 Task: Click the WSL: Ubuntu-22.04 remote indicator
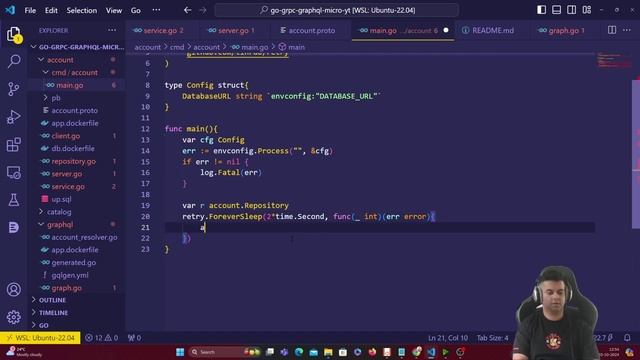pos(40,338)
